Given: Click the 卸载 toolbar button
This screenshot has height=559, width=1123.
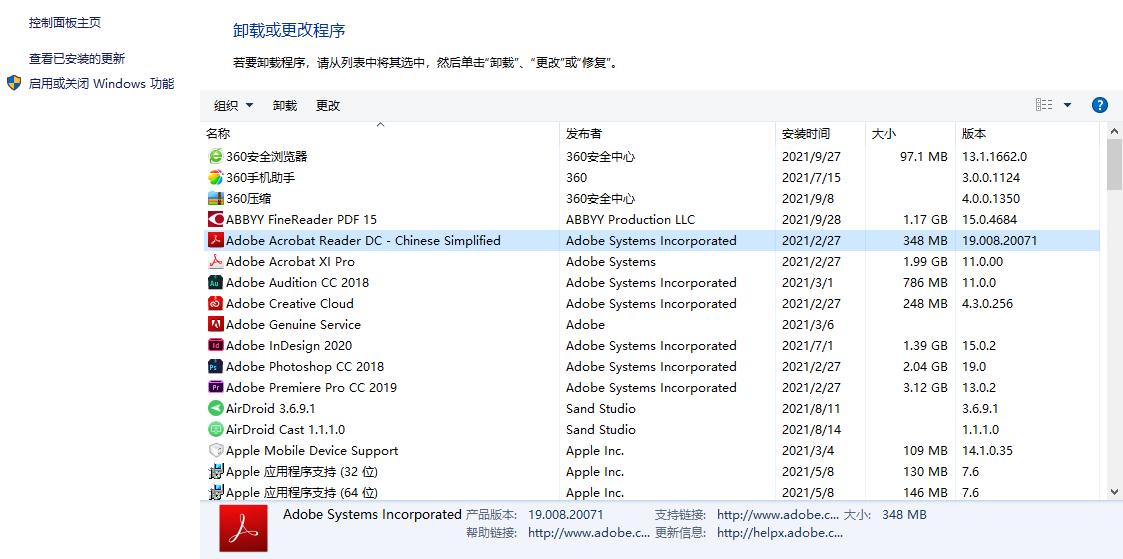Looking at the screenshot, I should (285, 105).
